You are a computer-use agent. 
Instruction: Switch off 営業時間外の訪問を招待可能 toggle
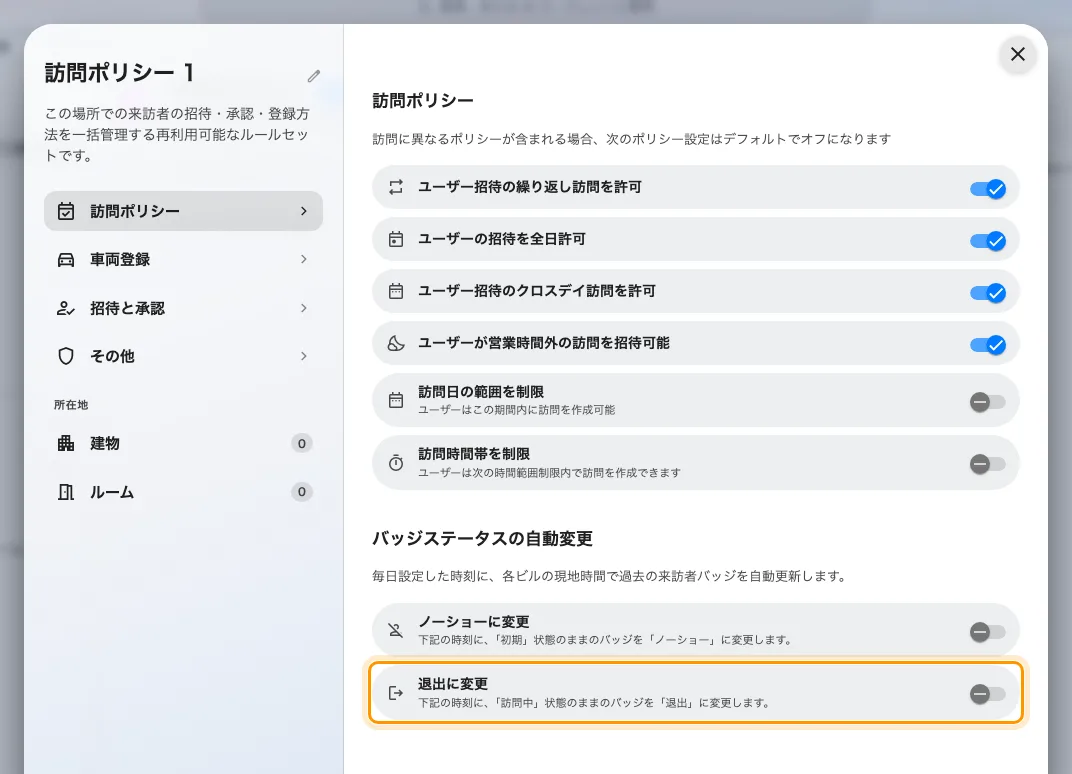click(988, 345)
